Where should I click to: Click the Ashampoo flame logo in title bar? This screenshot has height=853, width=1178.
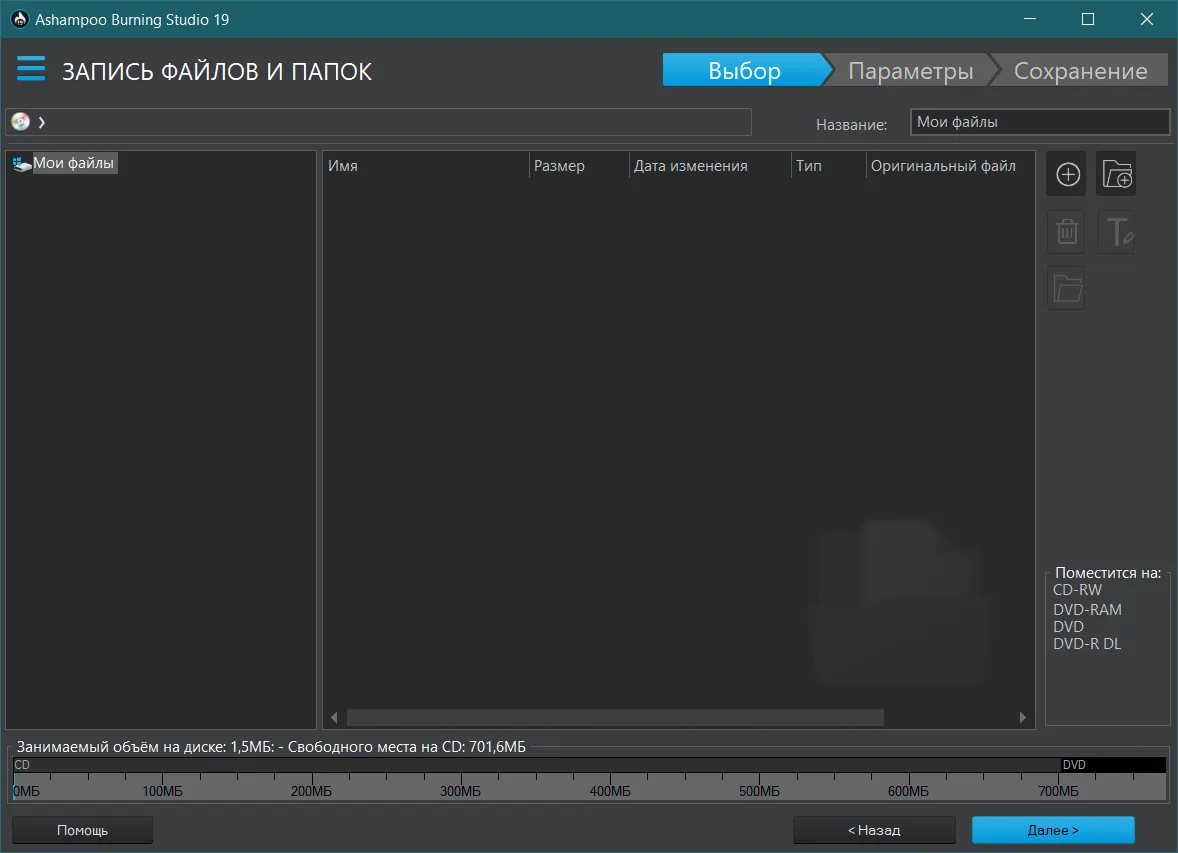pyautogui.click(x=20, y=19)
